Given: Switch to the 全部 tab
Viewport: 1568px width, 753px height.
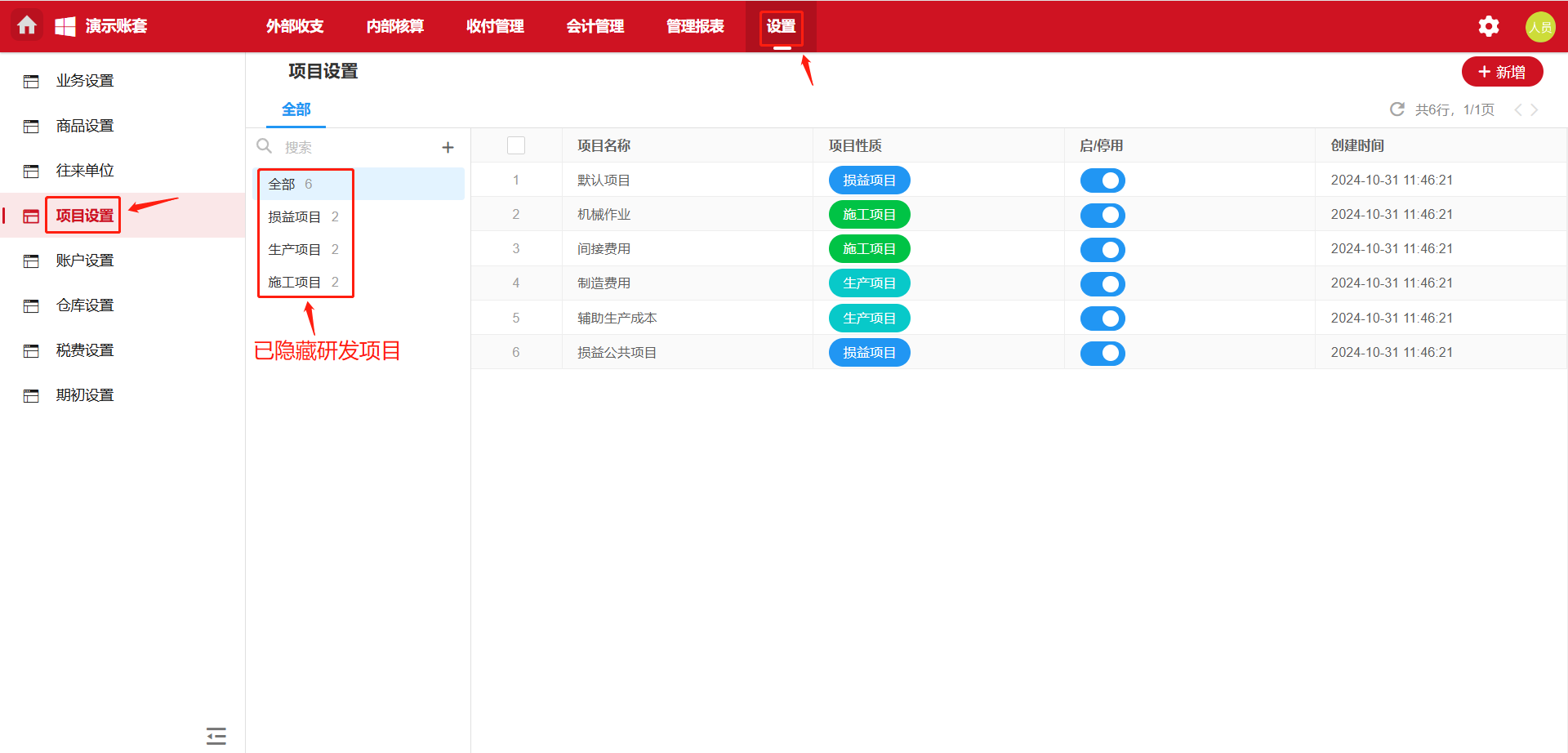Looking at the screenshot, I should coord(296,109).
